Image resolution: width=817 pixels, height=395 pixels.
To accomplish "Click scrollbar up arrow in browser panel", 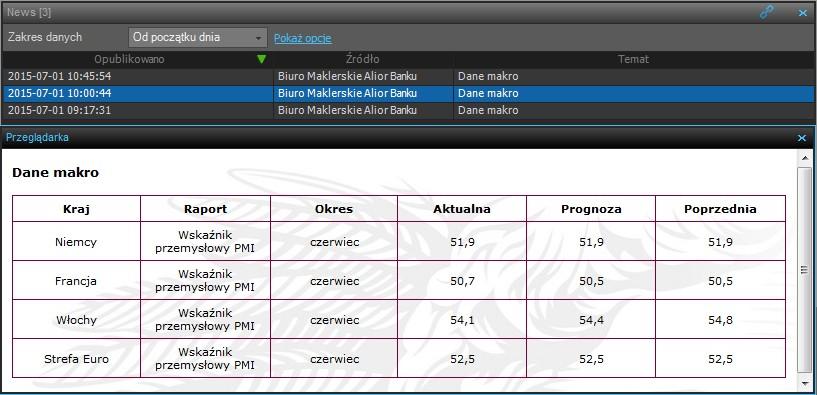I will tap(805, 157).
